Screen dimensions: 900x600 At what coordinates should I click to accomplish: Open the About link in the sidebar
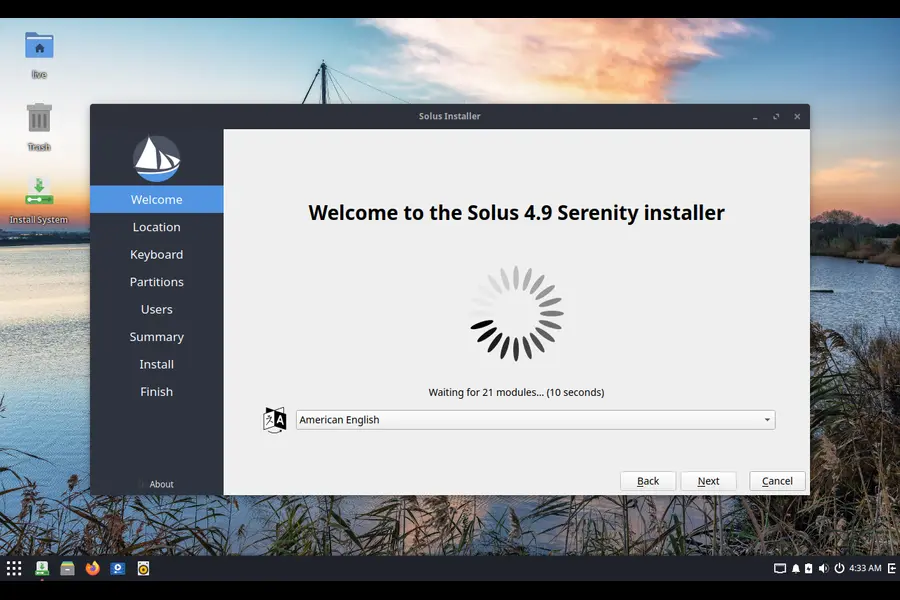coord(161,484)
